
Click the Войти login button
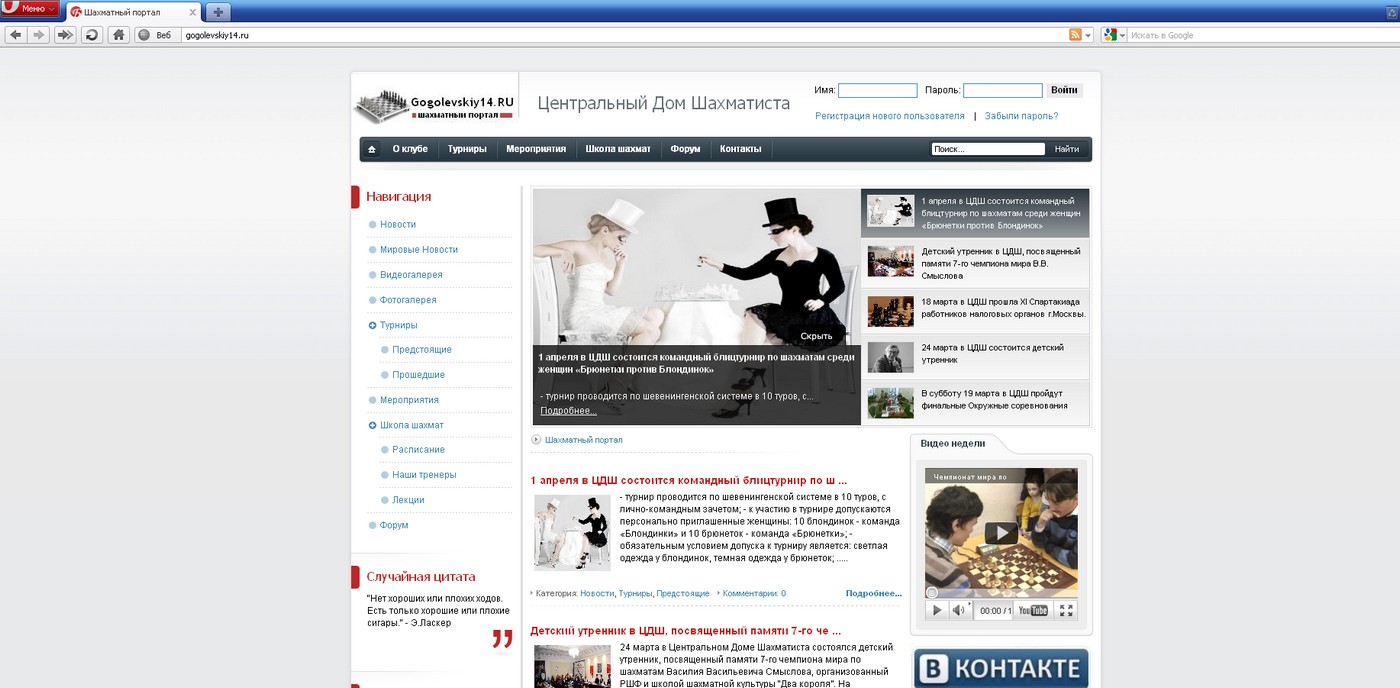tap(1064, 90)
